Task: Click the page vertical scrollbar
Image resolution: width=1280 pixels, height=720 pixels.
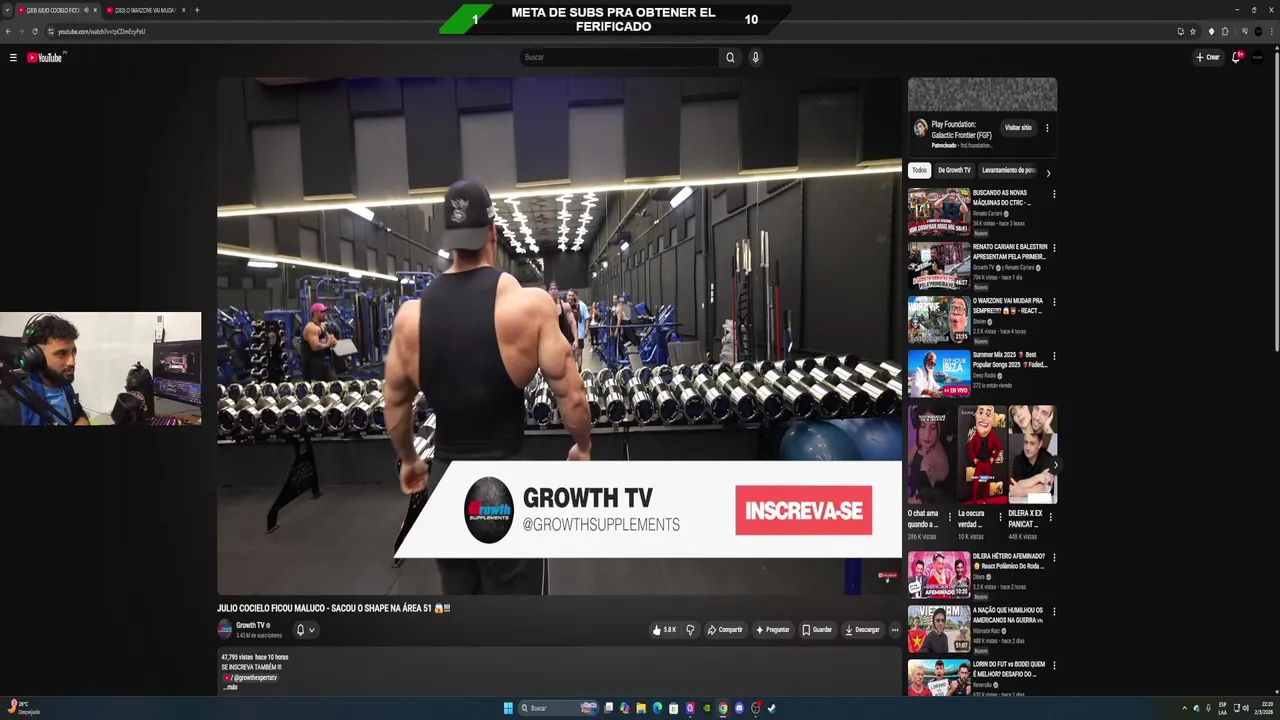Action: [1276, 200]
